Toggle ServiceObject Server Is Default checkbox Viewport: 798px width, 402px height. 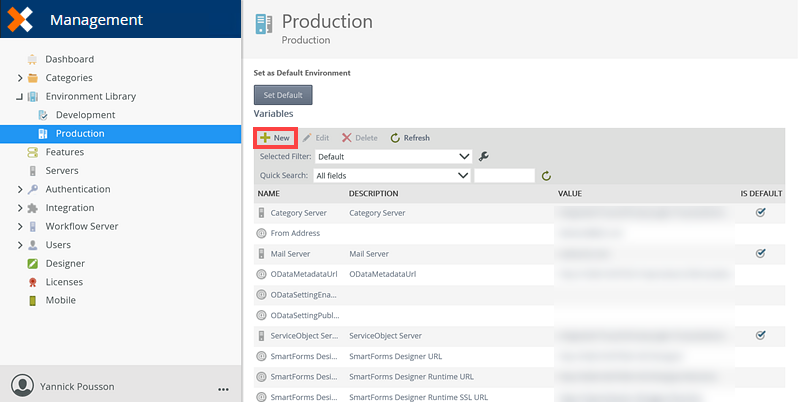coord(760,335)
